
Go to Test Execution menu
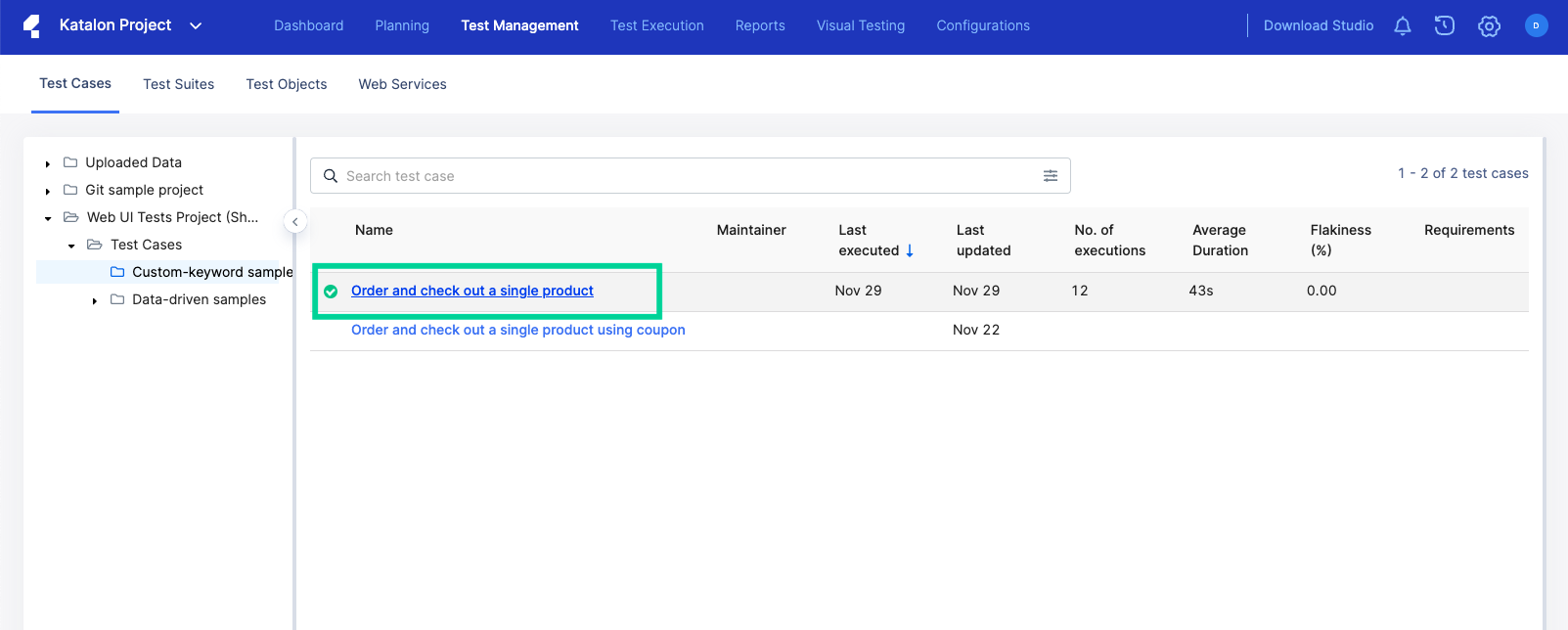656,25
